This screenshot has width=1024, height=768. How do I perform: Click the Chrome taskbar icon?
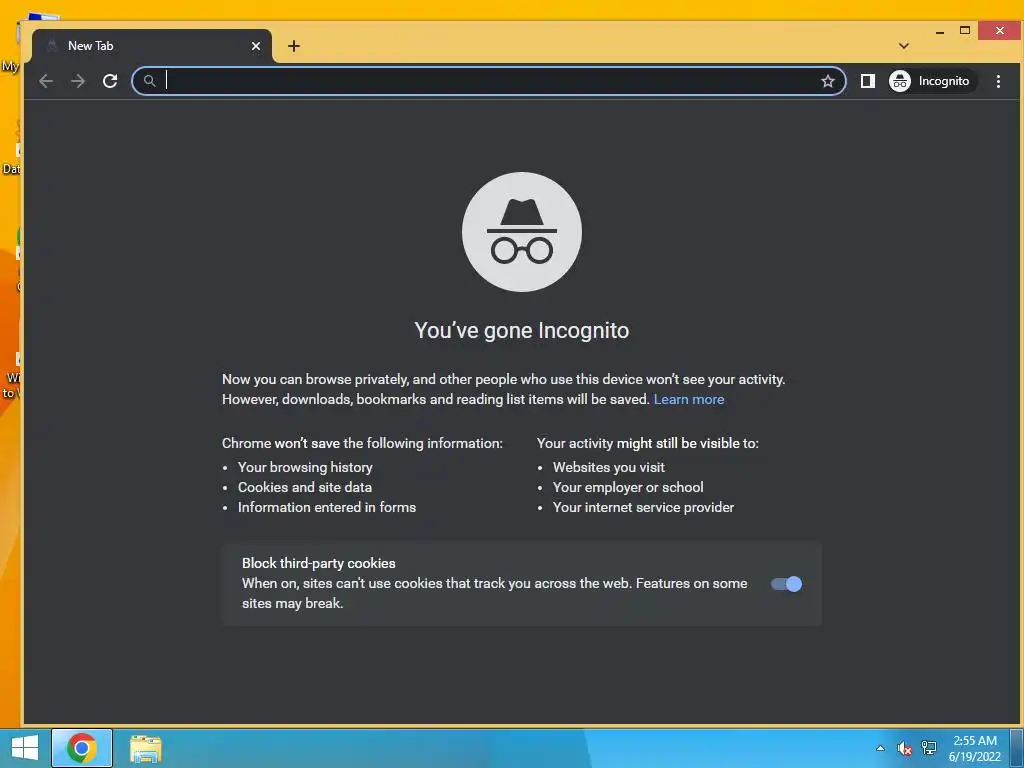tap(82, 748)
